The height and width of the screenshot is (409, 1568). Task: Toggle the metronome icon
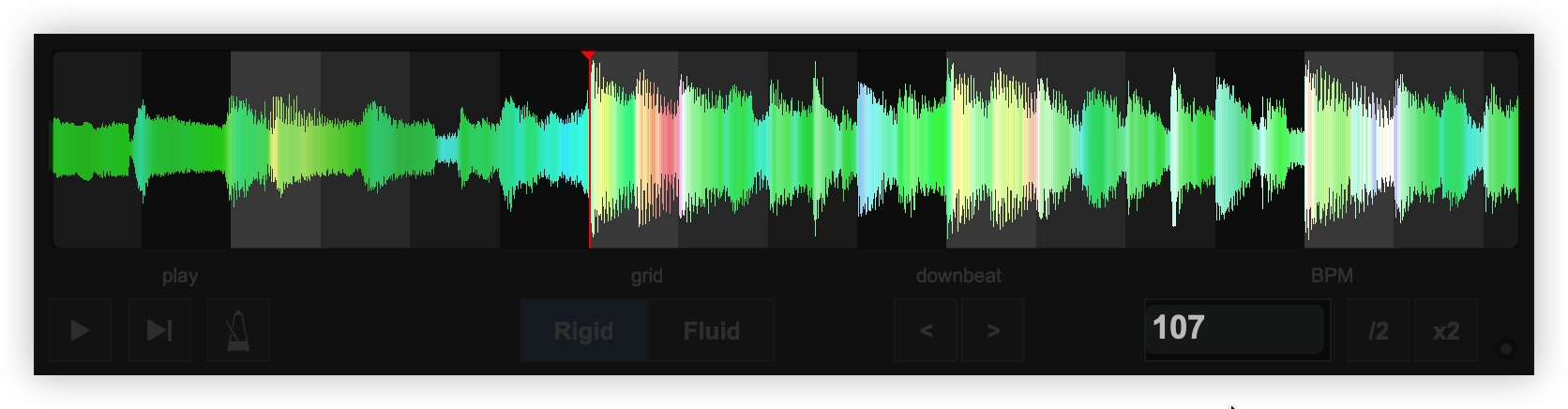tap(238, 330)
